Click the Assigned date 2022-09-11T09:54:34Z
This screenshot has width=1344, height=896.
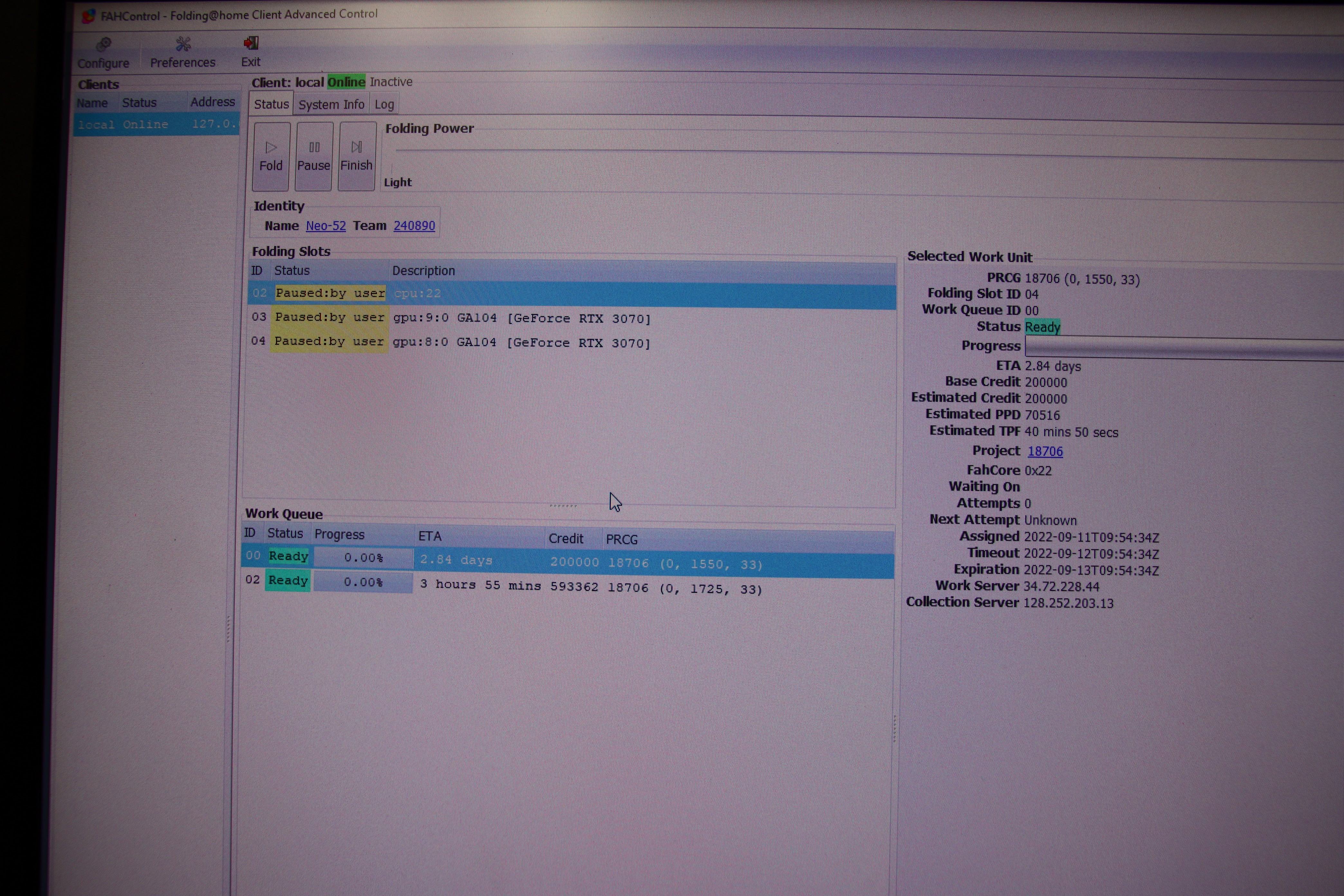(1091, 538)
